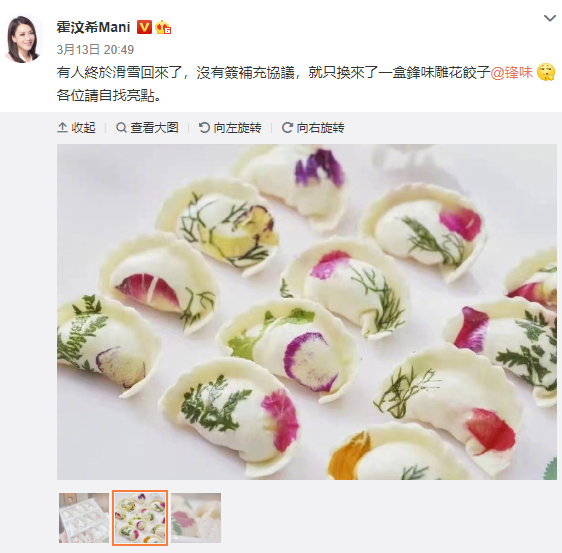Click the upward arrow collapse icon
This screenshot has width=562, height=553.
[x=62, y=128]
